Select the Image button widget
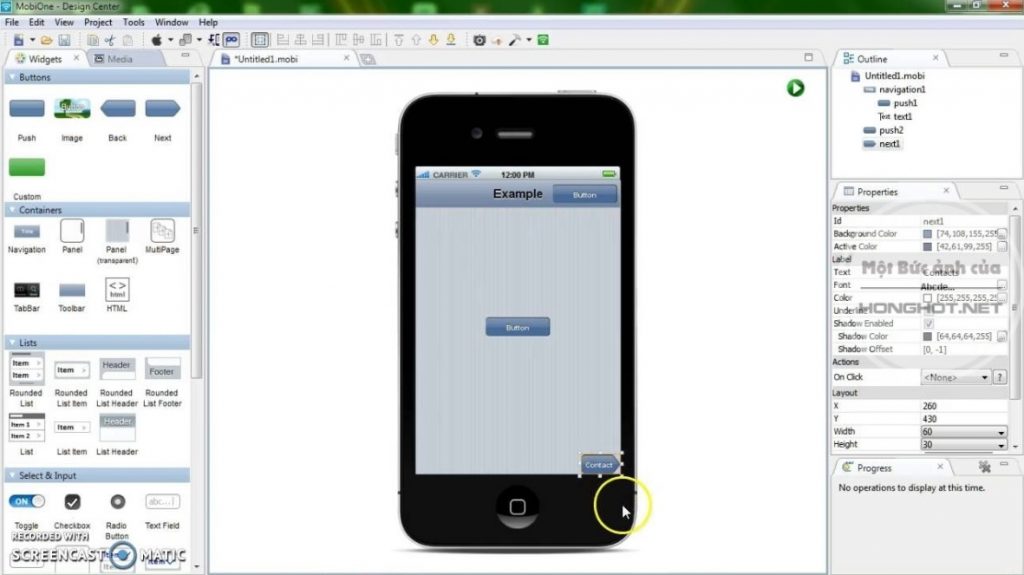The width and height of the screenshot is (1024, 575). pyautogui.click(x=72, y=108)
